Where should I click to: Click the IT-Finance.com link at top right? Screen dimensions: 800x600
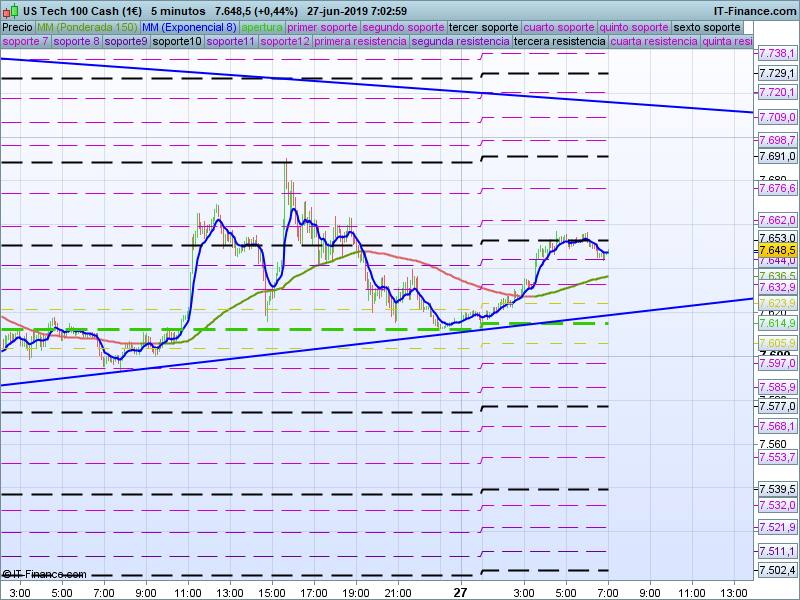tap(754, 10)
